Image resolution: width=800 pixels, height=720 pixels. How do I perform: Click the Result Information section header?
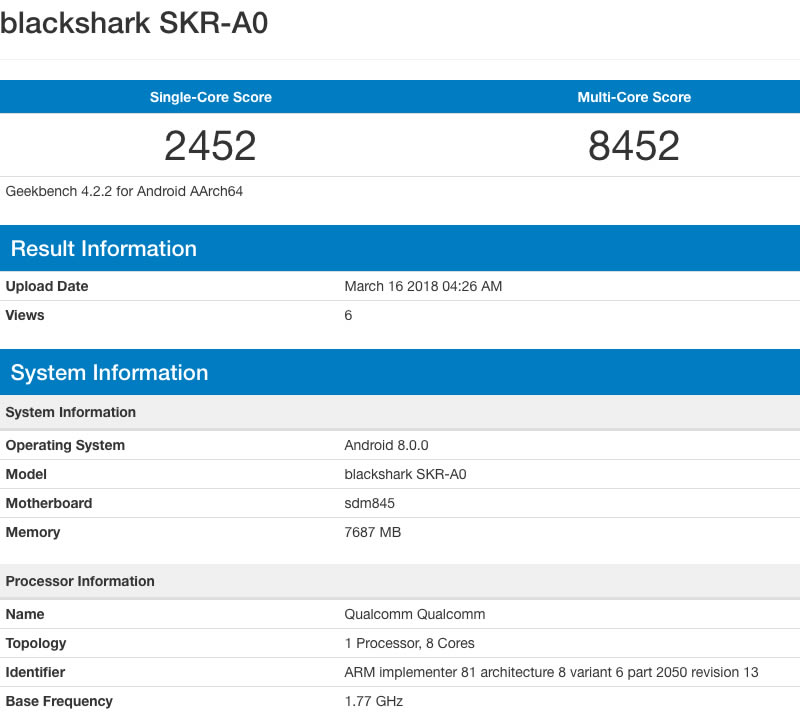(x=104, y=249)
